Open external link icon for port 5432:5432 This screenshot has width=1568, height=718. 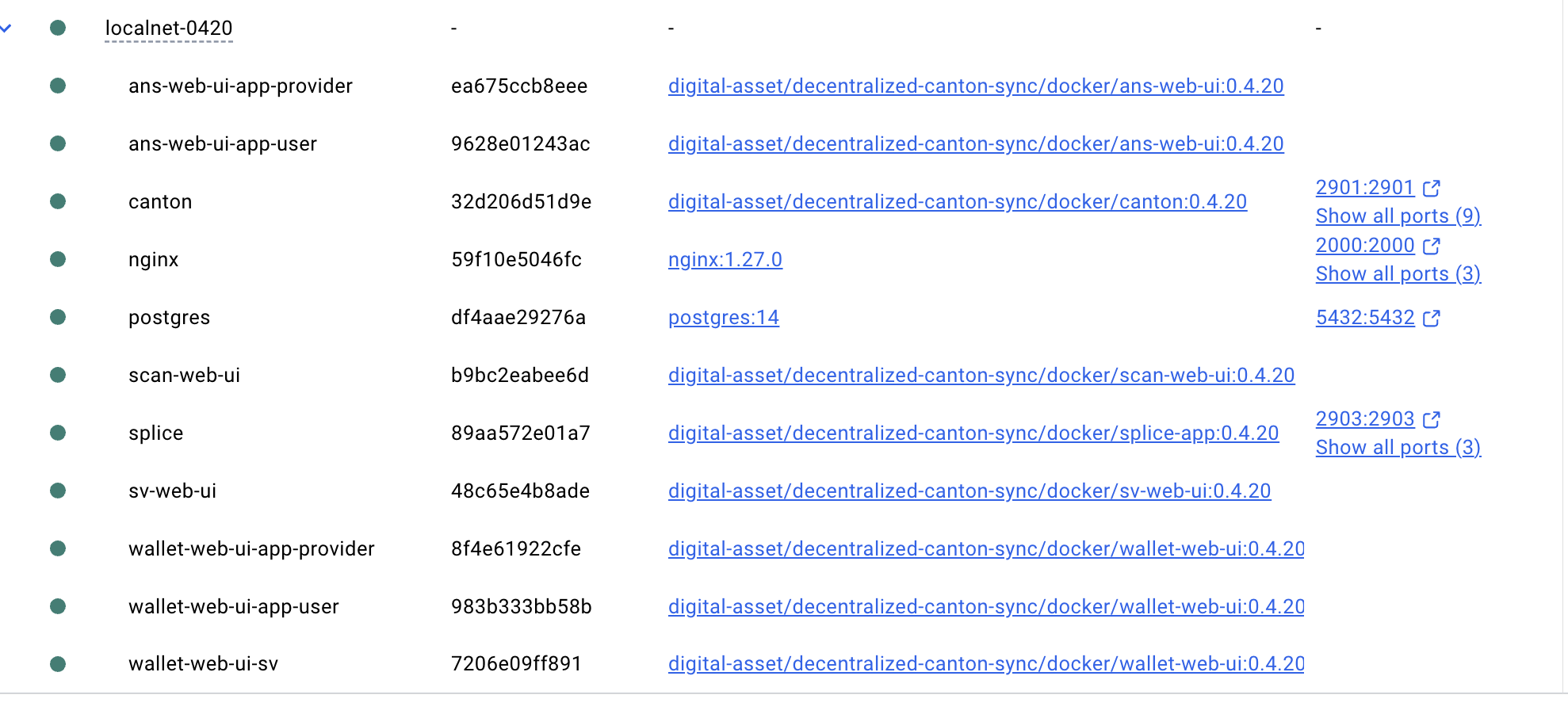coord(1431,319)
